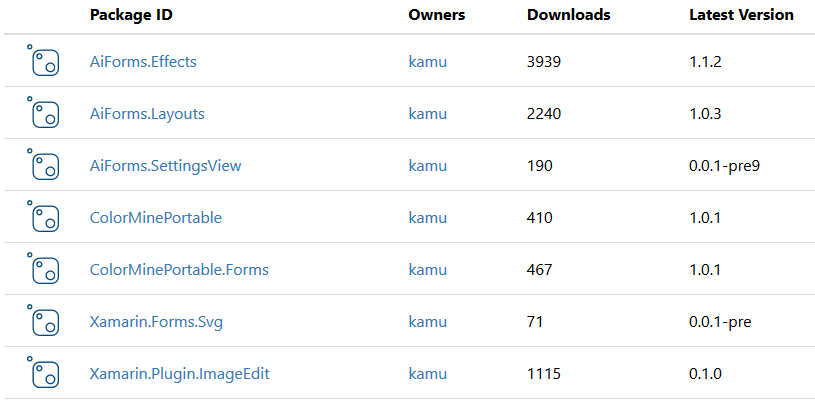The height and width of the screenshot is (404, 815).
Task: View owner kamu of AiForms.Effects
Action: coord(428,62)
